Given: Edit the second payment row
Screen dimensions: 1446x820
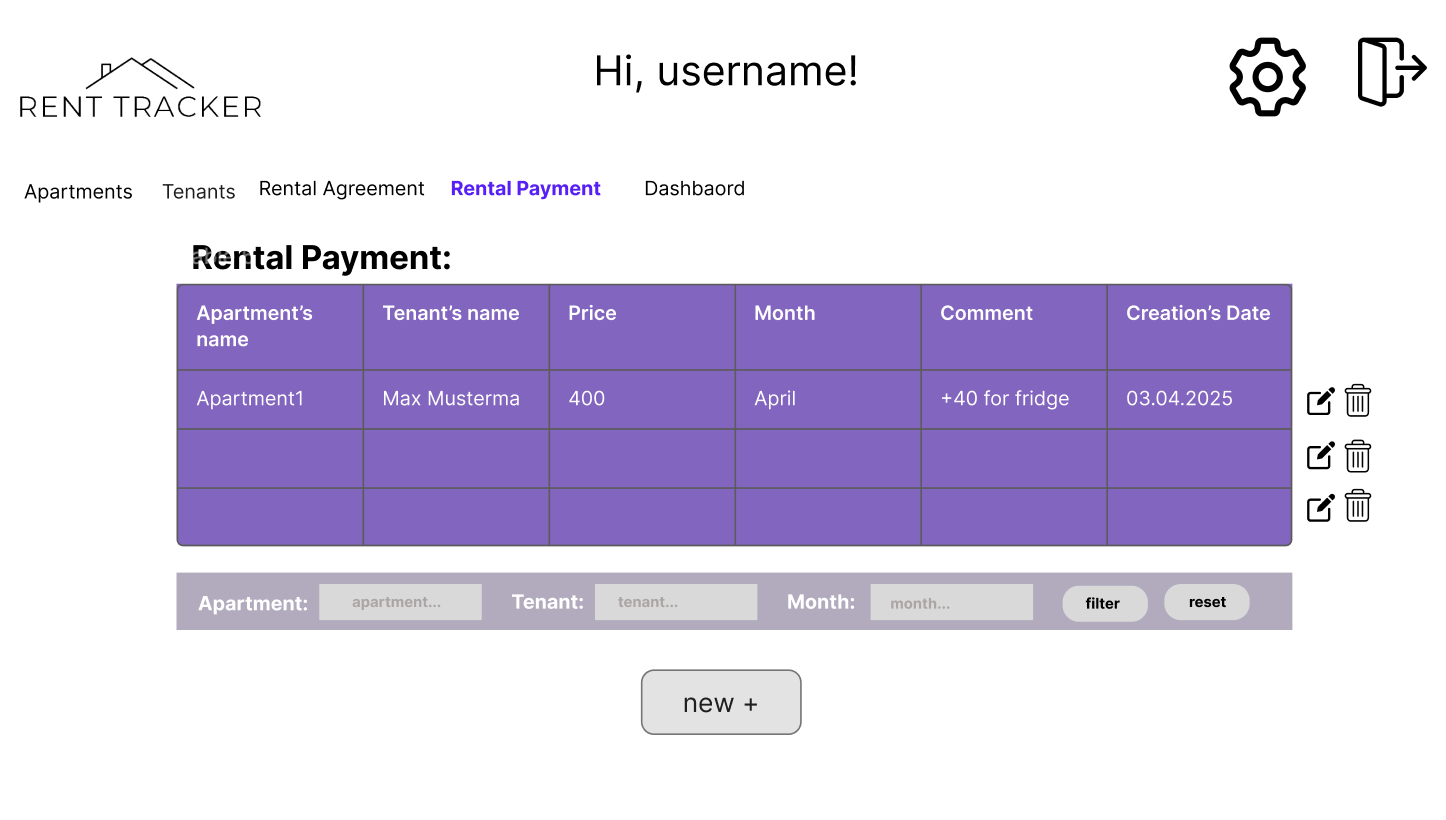Looking at the screenshot, I should click(1319, 455).
